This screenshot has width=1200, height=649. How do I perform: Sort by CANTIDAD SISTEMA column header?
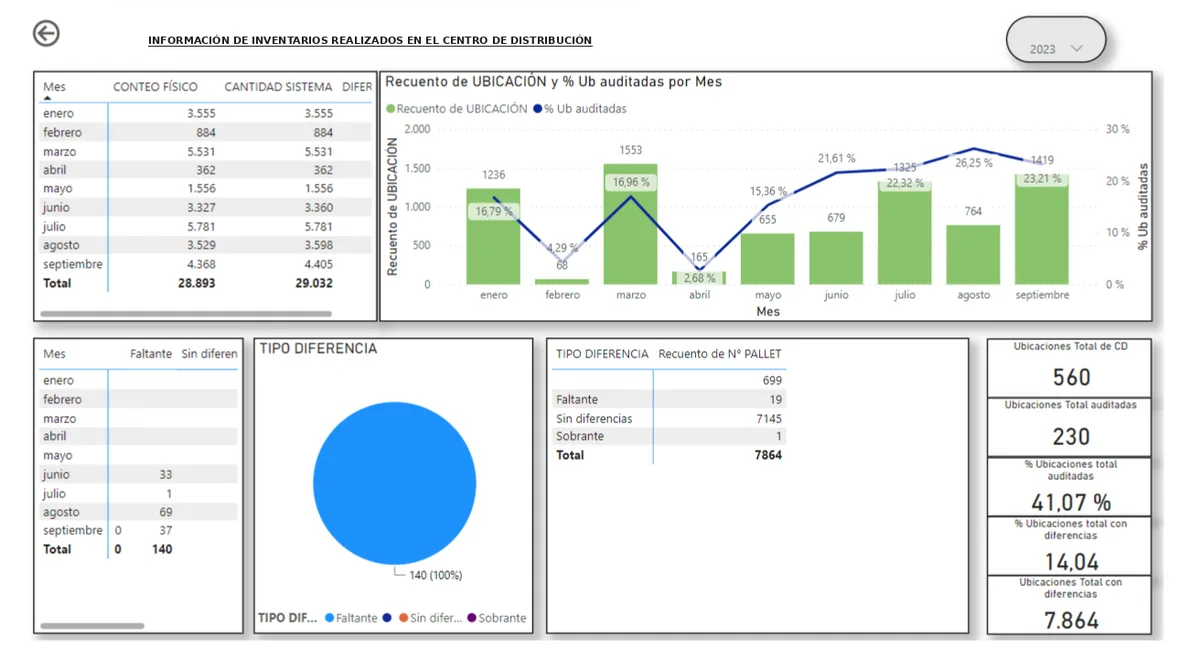[x=278, y=87]
